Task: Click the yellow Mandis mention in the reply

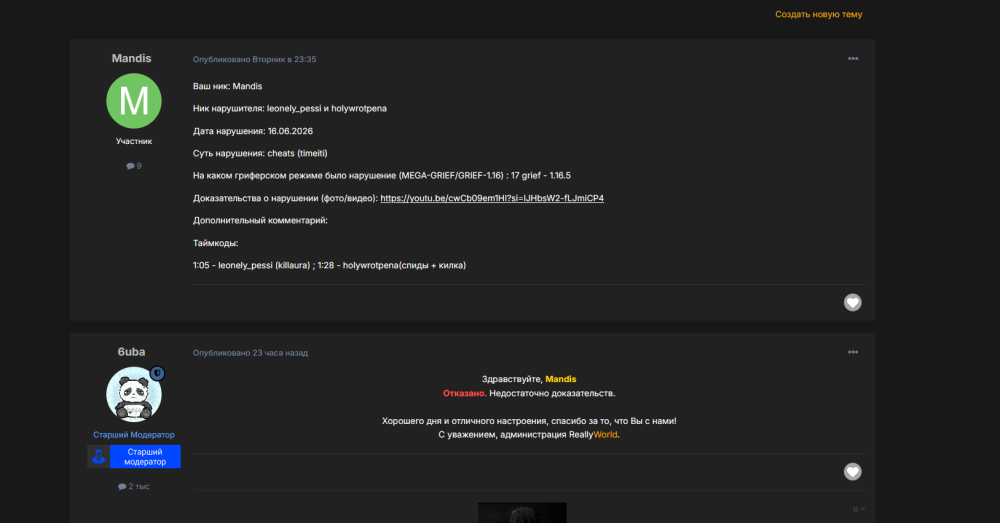Action: click(x=561, y=379)
